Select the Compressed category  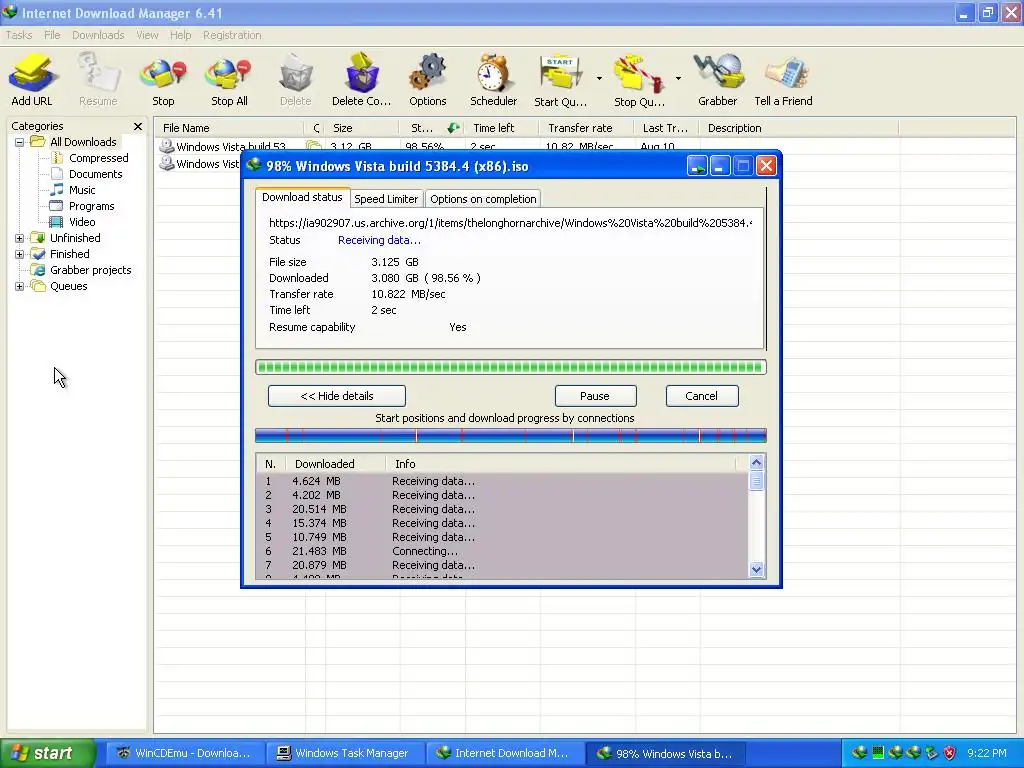[x=99, y=158]
